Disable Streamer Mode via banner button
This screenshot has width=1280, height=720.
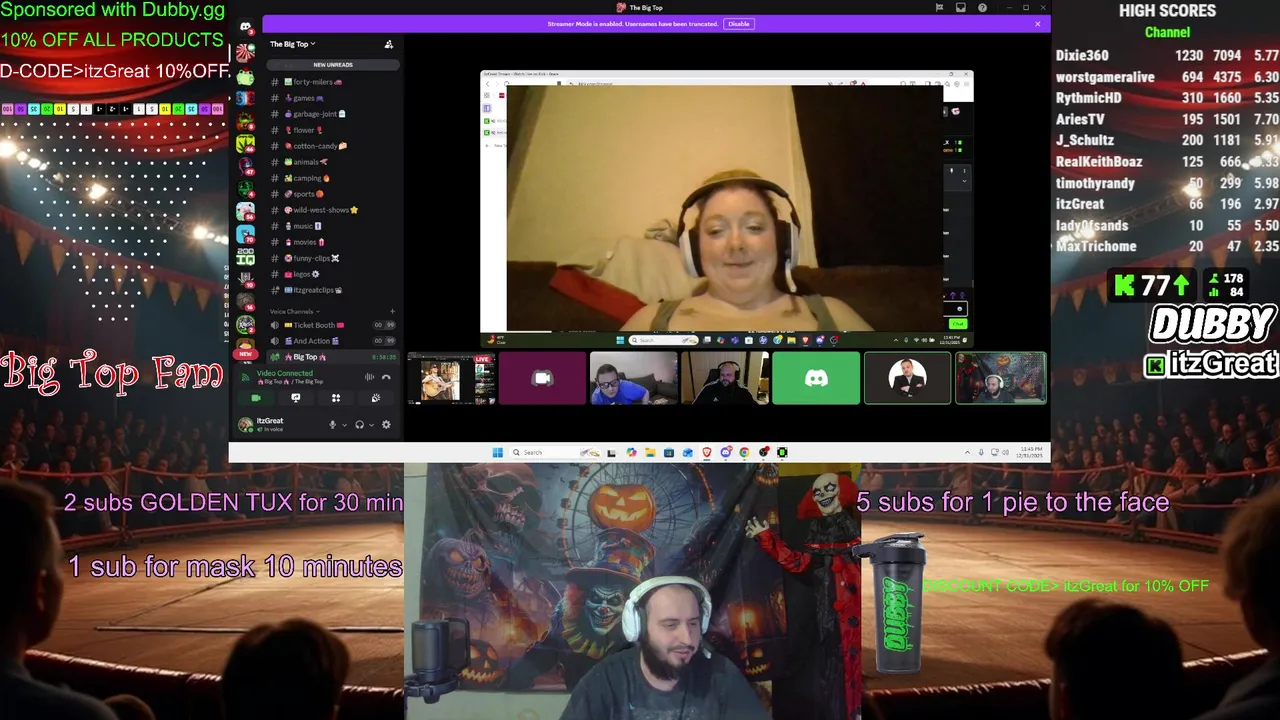pyautogui.click(x=738, y=24)
